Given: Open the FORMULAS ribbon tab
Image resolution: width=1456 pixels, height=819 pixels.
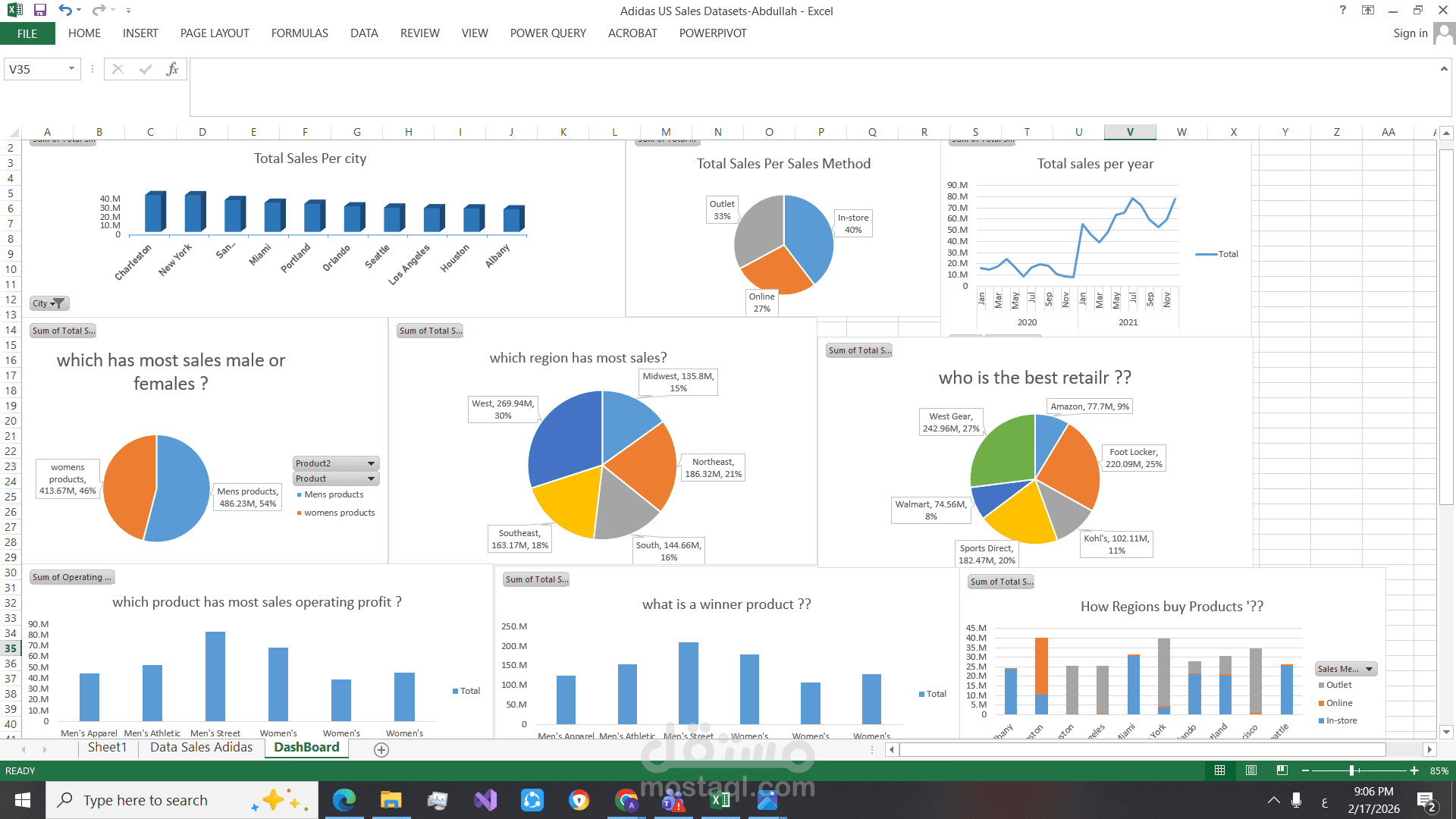Looking at the screenshot, I should tap(300, 33).
